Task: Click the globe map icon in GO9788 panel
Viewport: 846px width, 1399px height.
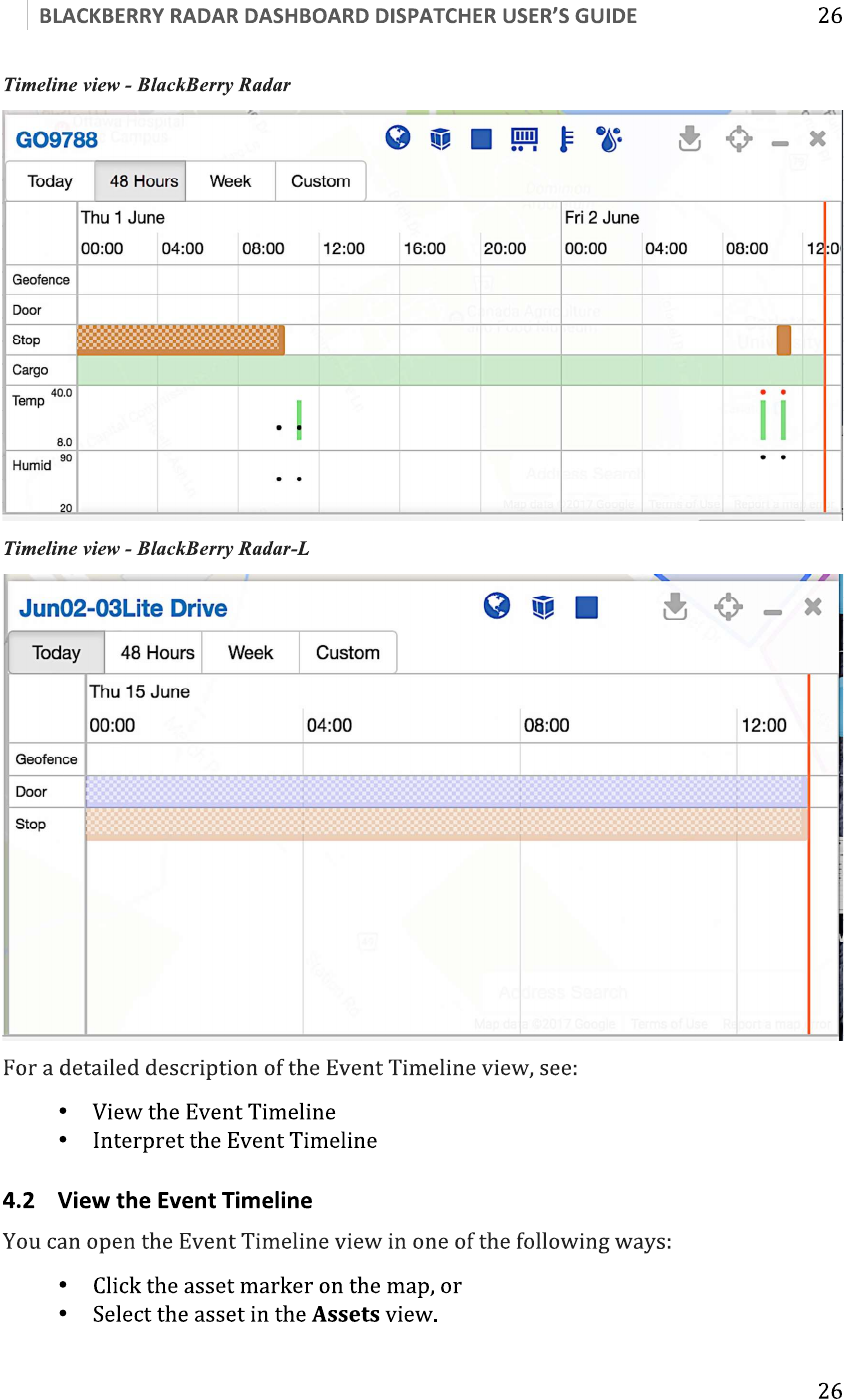Action: (x=398, y=138)
